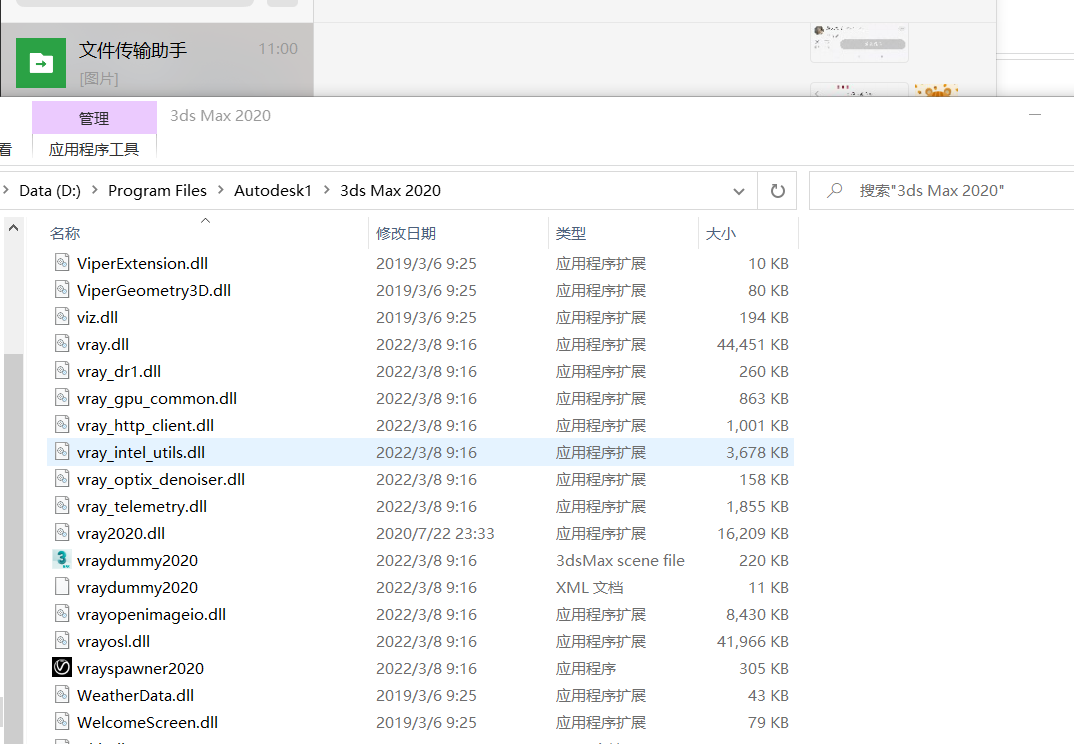This screenshot has height=744, width=1074.
Task: Click the scroll-up arrow of the file list
Action: coord(13,228)
